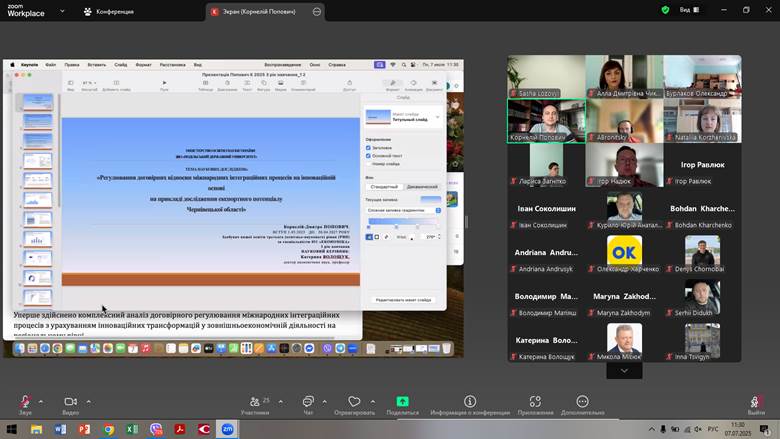Open the Приложения apps icon

pyautogui.click(x=536, y=401)
